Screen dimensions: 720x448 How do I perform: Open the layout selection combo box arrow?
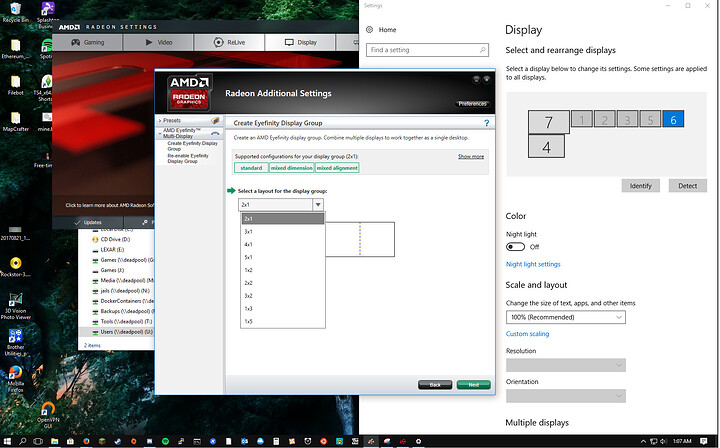coord(318,205)
